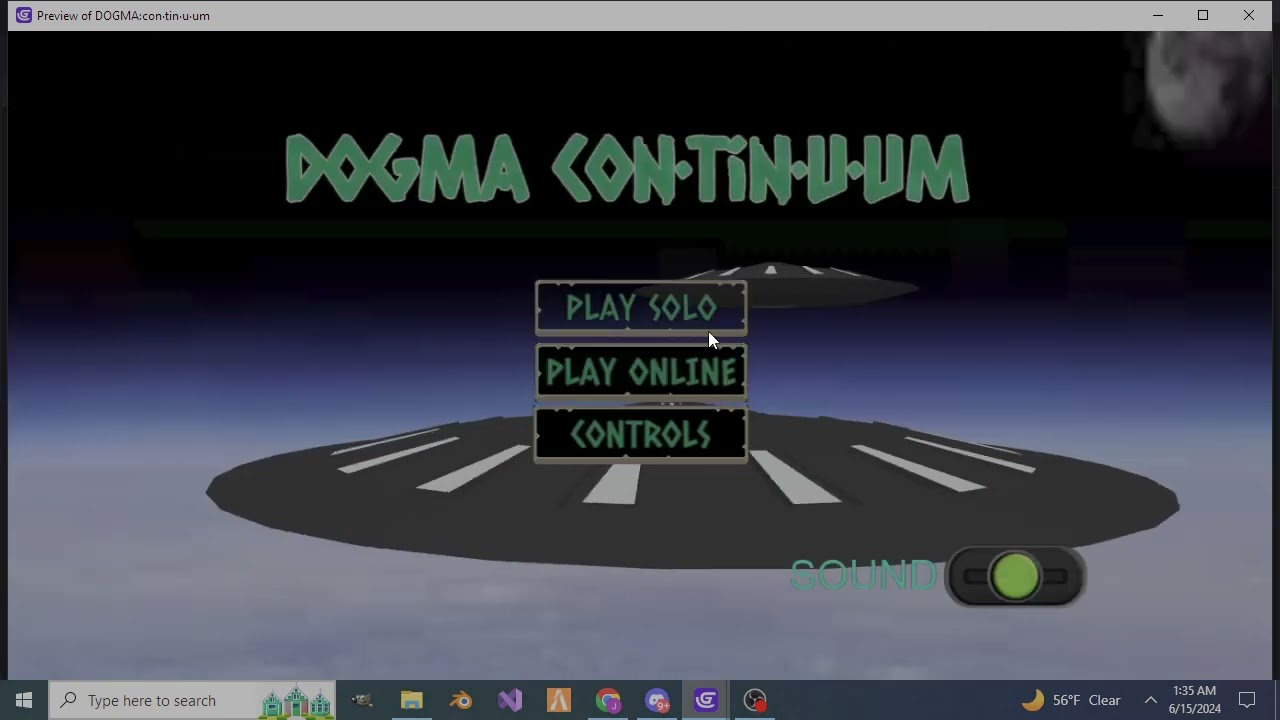Open the notification center
The height and width of the screenshot is (720, 1280).
point(1247,700)
